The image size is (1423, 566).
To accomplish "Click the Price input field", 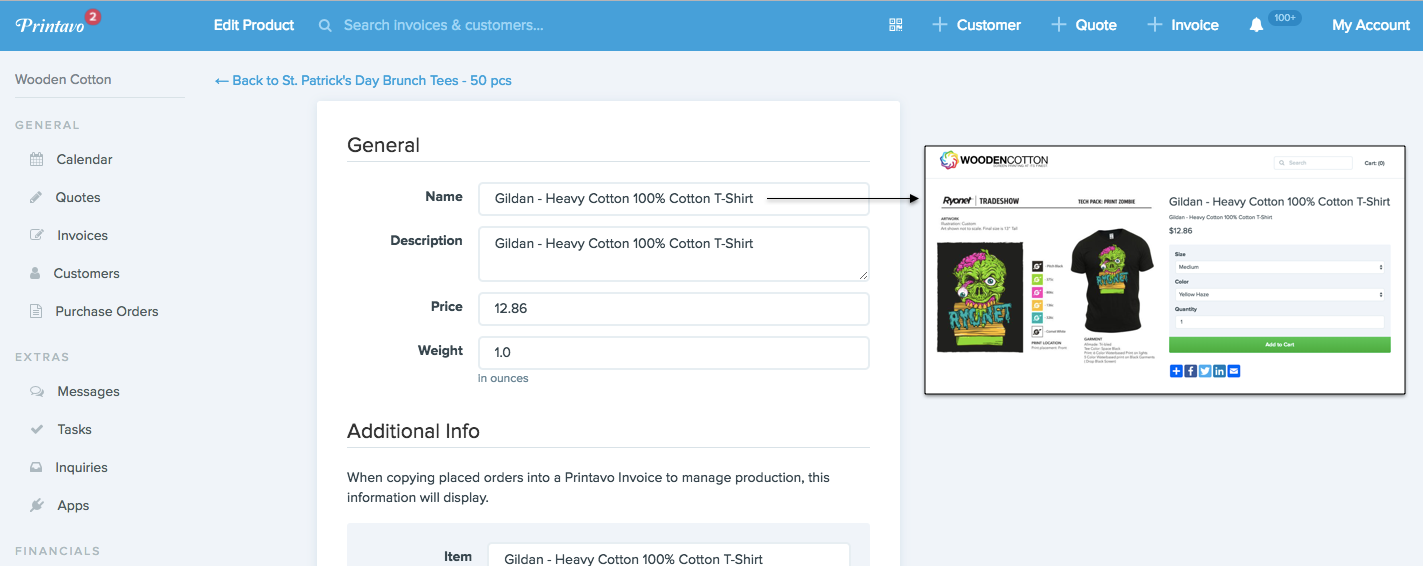I will pos(674,308).
